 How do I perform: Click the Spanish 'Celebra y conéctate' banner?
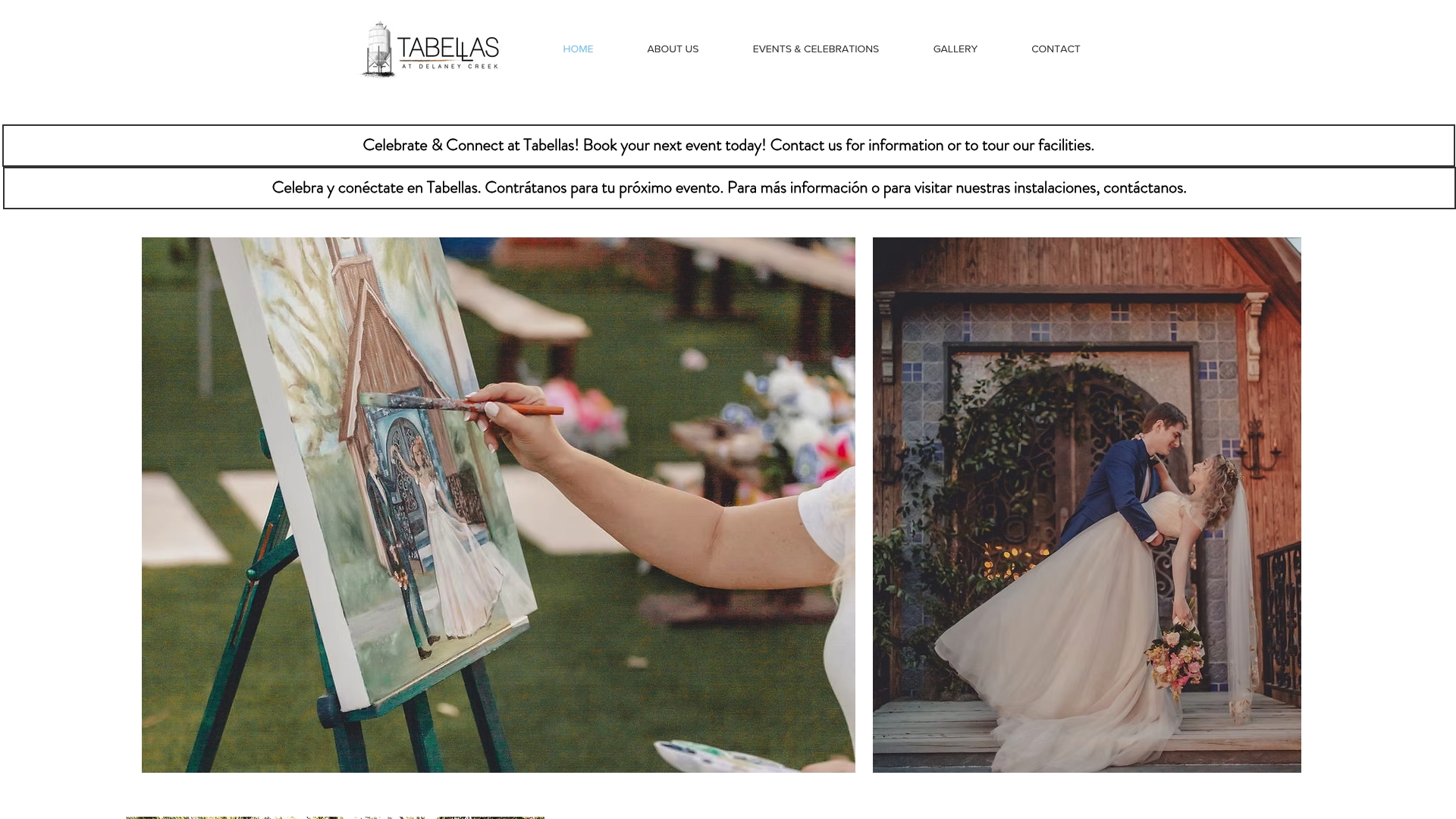[729, 188]
